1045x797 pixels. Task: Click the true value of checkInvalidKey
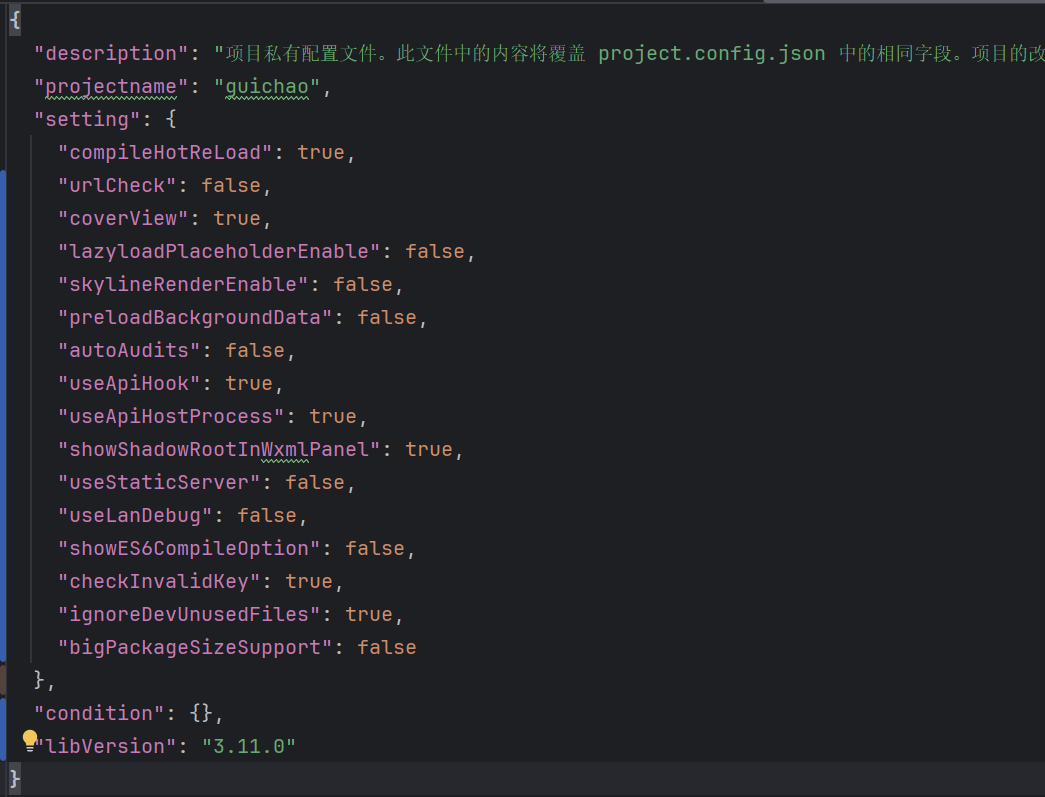(x=309, y=582)
